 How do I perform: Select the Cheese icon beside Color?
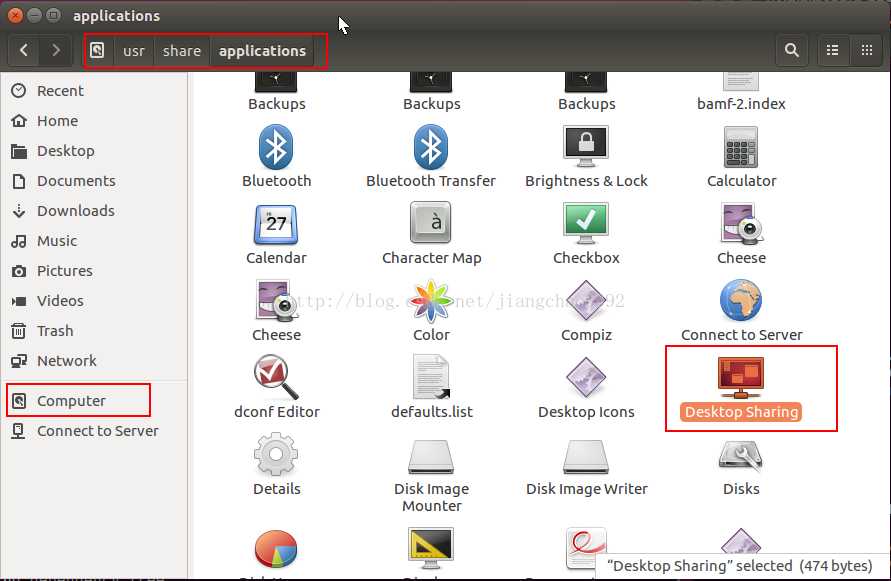coord(276,301)
